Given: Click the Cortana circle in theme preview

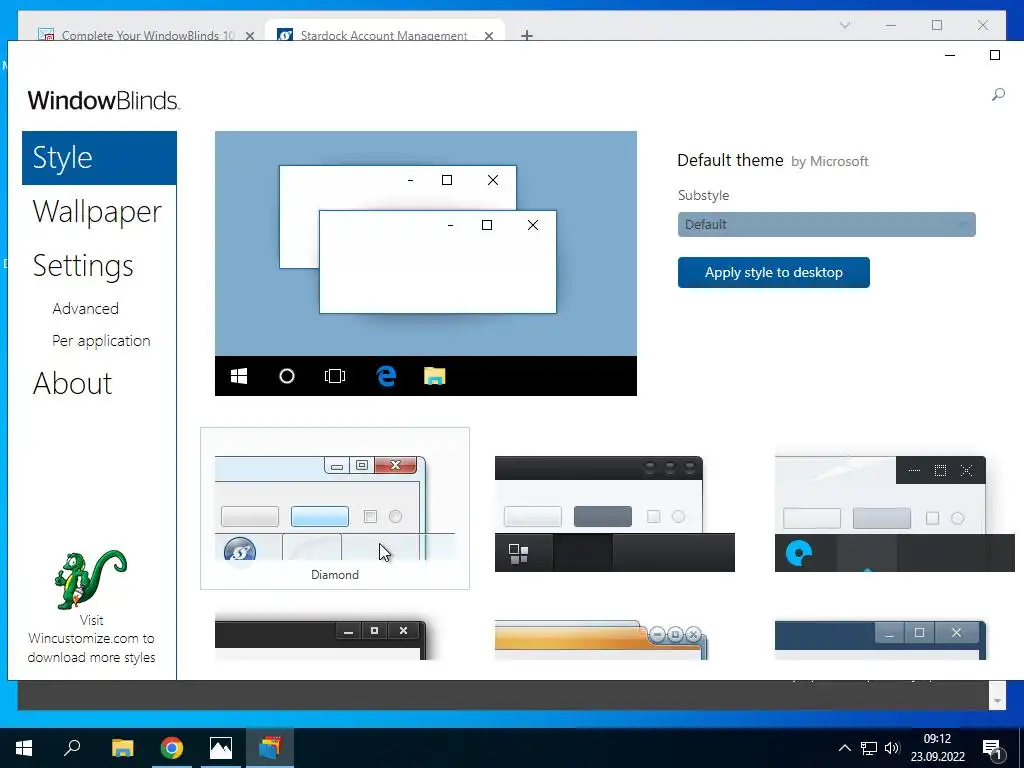Looking at the screenshot, I should click(x=287, y=376).
